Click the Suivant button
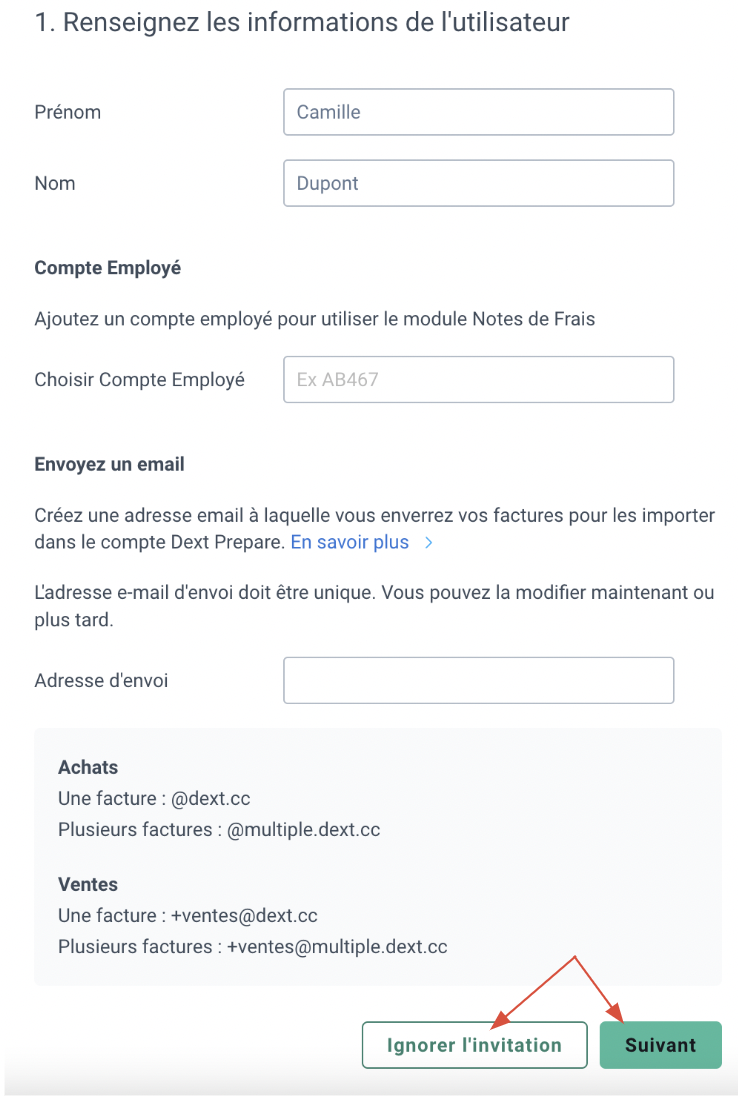 (x=660, y=1045)
